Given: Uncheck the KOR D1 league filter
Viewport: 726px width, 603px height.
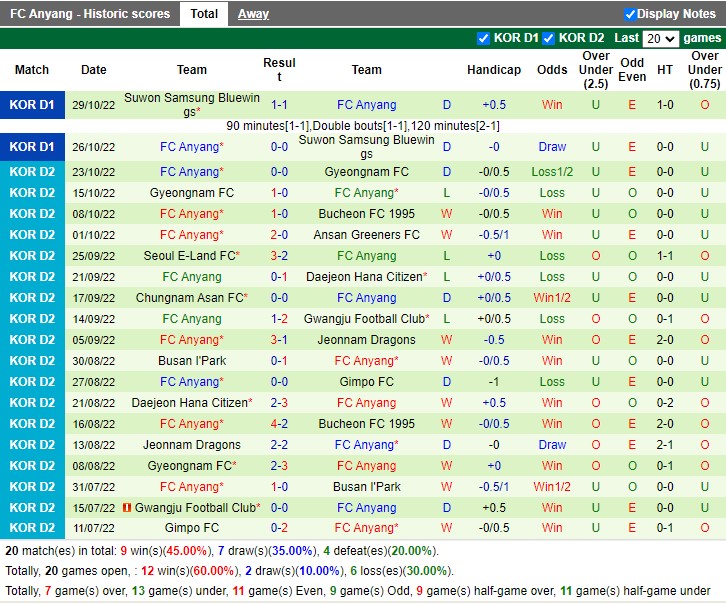Looking at the screenshot, I should point(483,38).
